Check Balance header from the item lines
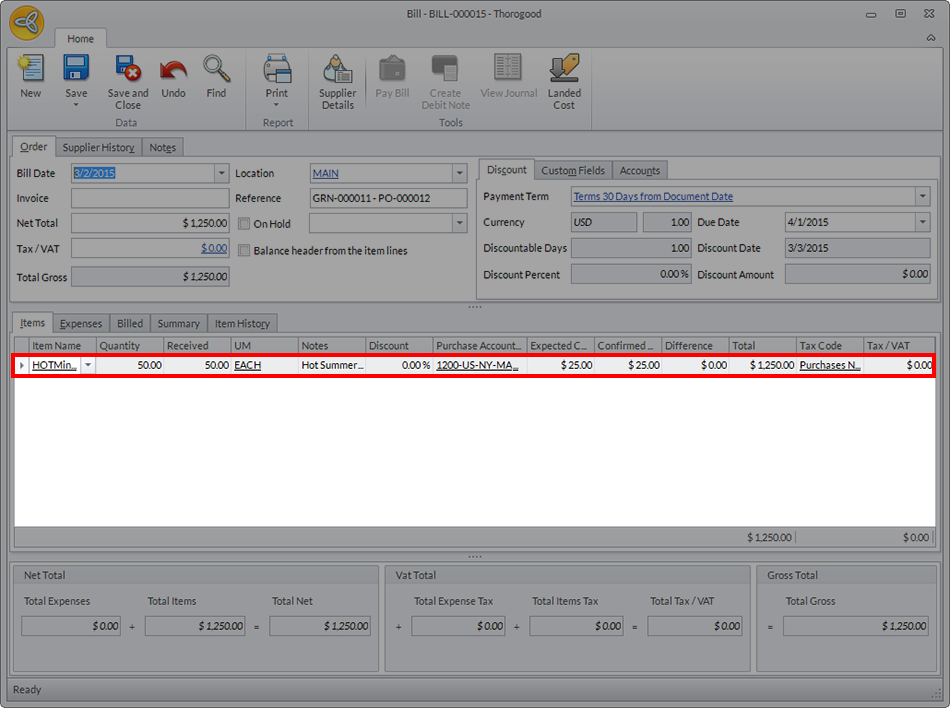The width and height of the screenshot is (950, 708). click(244, 250)
